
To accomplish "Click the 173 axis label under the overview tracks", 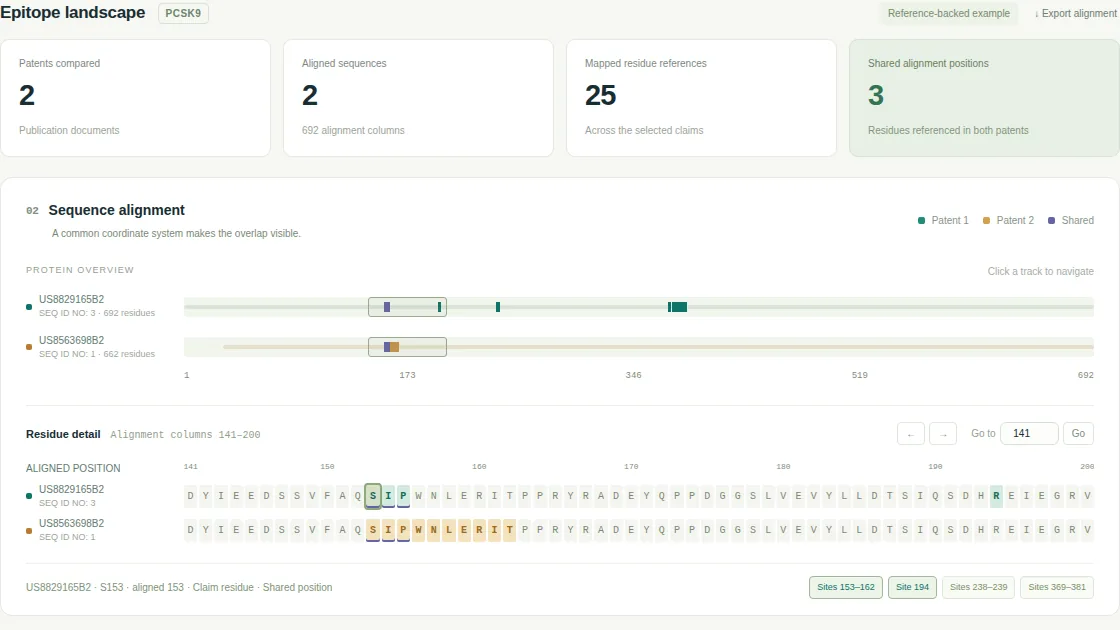I will (407, 375).
